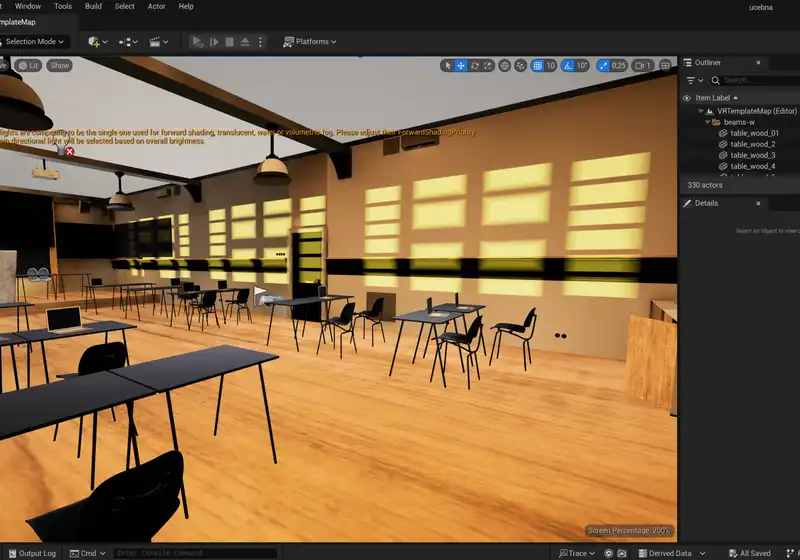This screenshot has width=800, height=560.
Task: Click the add content cube icon
Action: (x=94, y=42)
